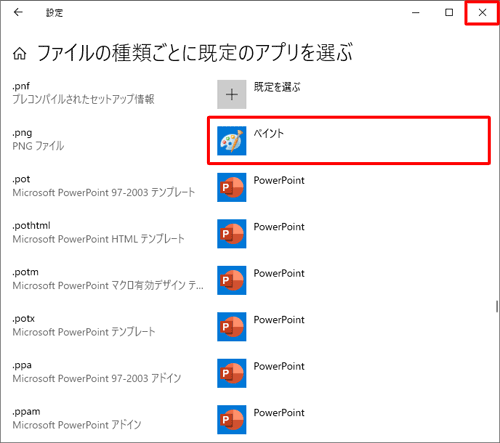Click the .pnf extension text
The height and width of the screenshot is (443, 500).
coord(21,86)
